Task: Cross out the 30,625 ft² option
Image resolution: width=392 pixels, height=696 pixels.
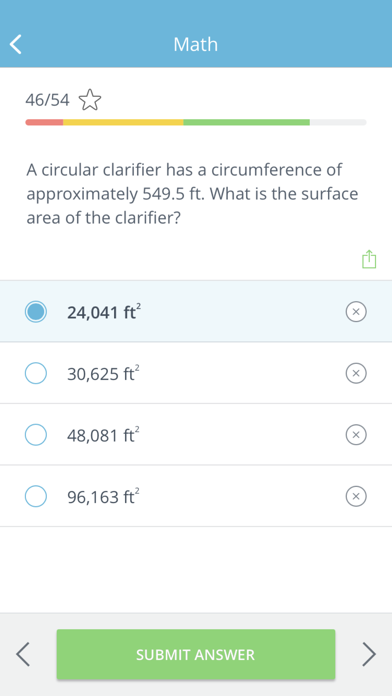Action: (356, 373)
